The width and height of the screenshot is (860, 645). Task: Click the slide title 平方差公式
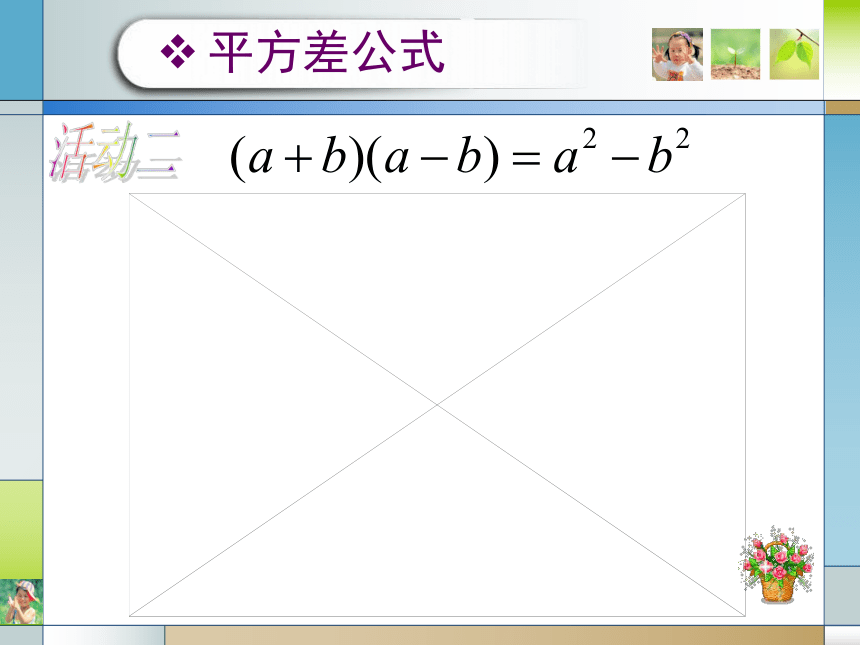[326, 53]
